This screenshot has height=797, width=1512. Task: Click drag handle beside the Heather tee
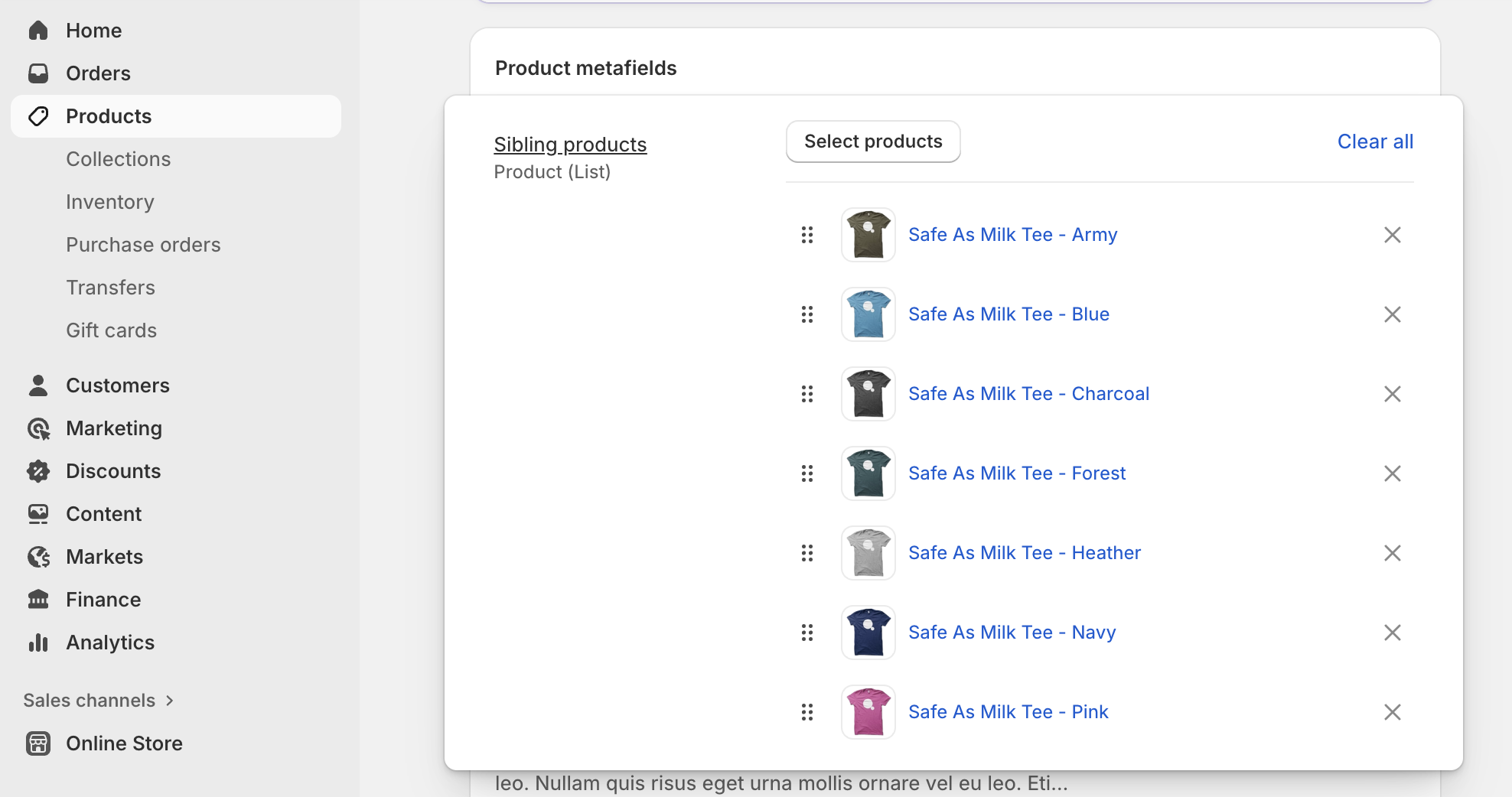coord(807,553)
